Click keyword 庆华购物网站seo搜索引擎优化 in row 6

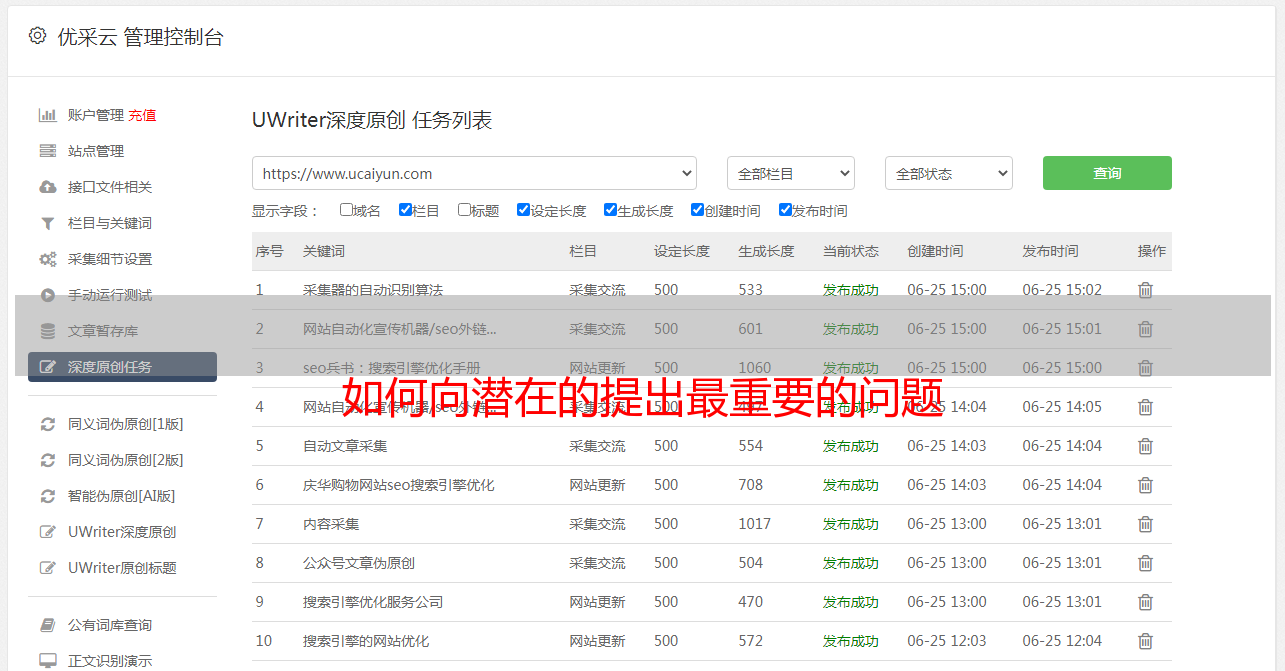pos(398,485)
